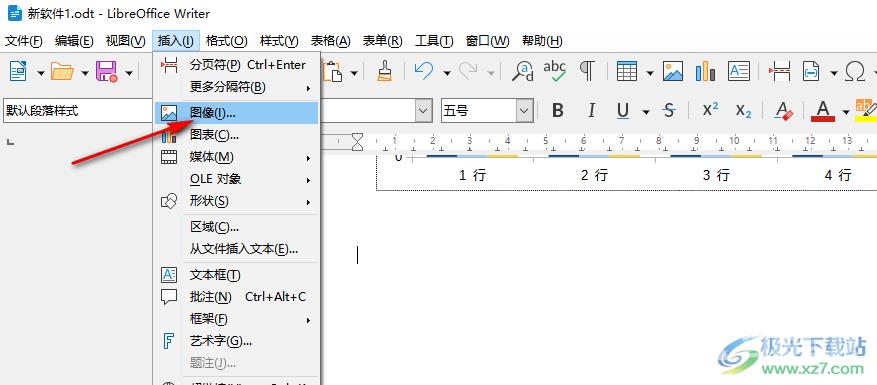The image size is (877, 385).
Task: Expand the Open folder dropdown arrow
Action: point(84,73)
